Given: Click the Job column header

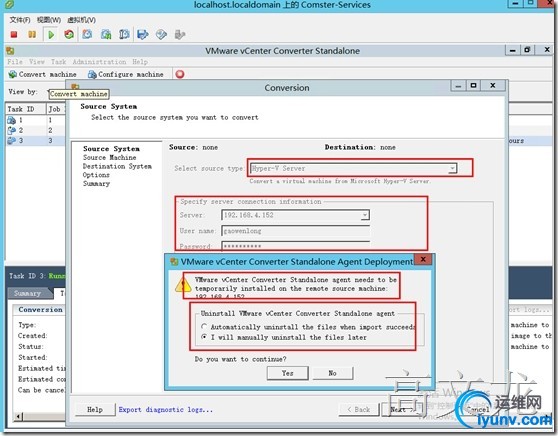Looking at the screenshot, I should [56, 109].
